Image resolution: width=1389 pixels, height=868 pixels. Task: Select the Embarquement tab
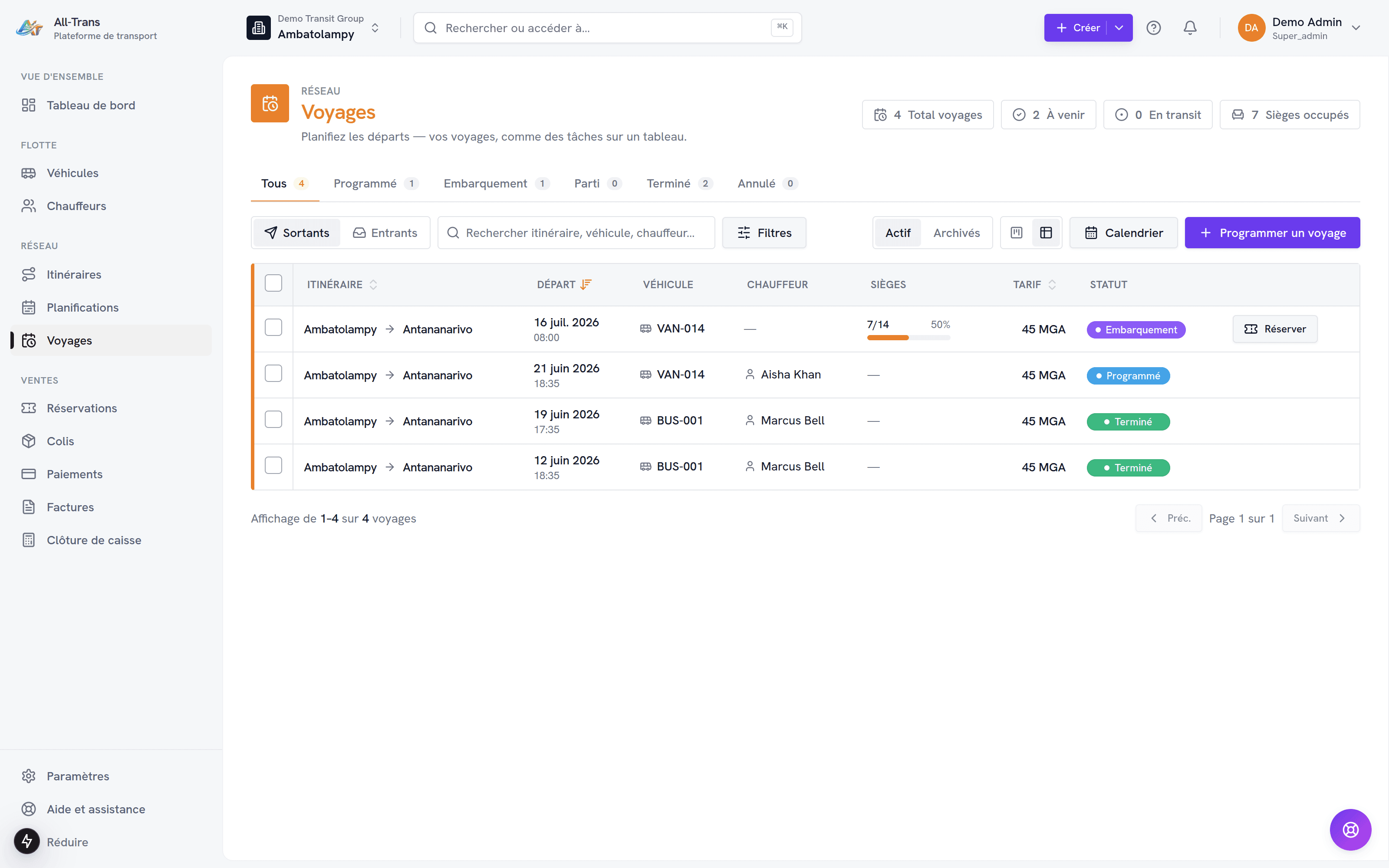point(497,184)
